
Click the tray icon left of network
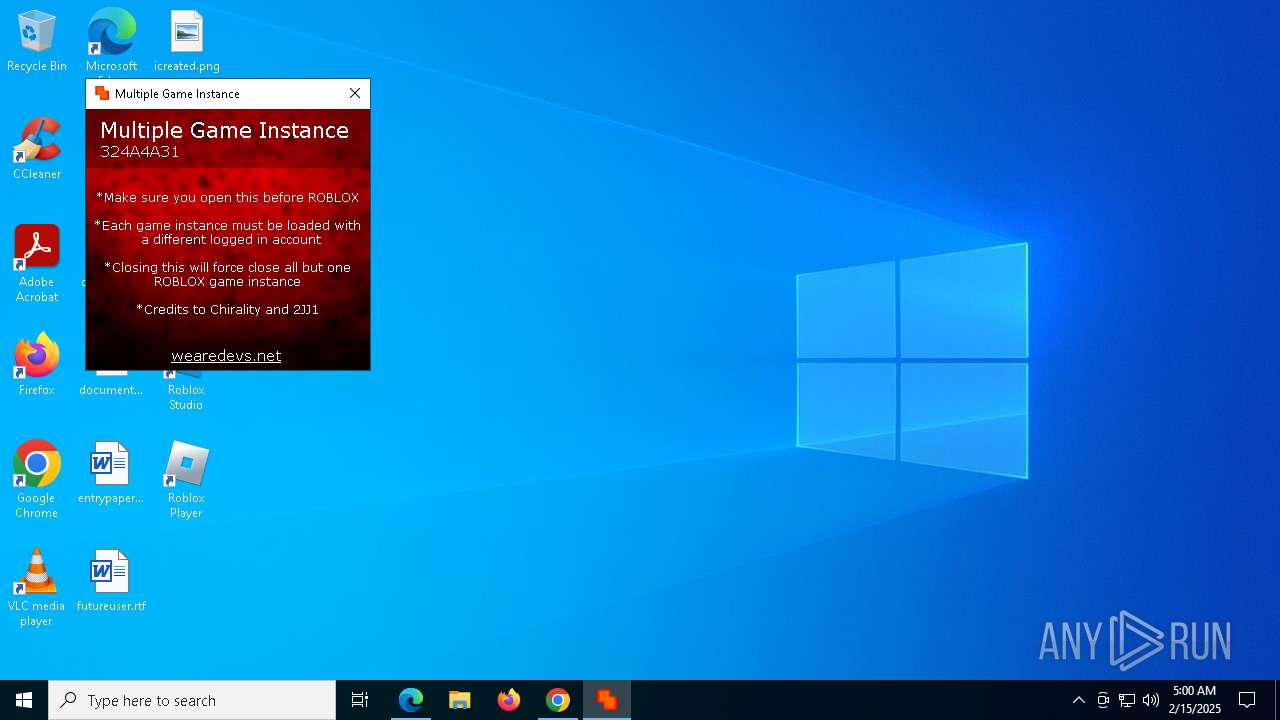click(x=1103, y=700)
